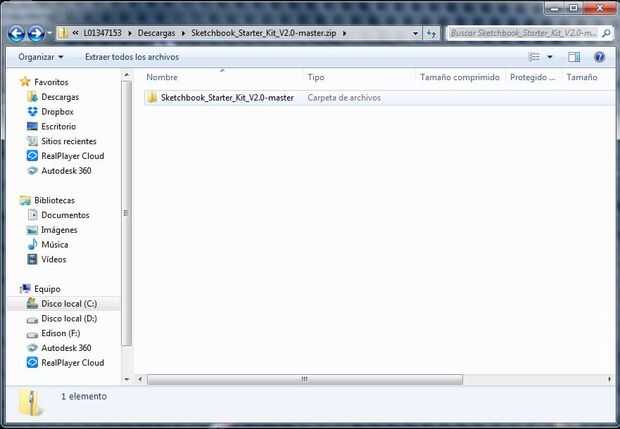Open Autodesk 360 under Equipo
The width and height of the screenshot is (620, 429).
coord(66,348)
